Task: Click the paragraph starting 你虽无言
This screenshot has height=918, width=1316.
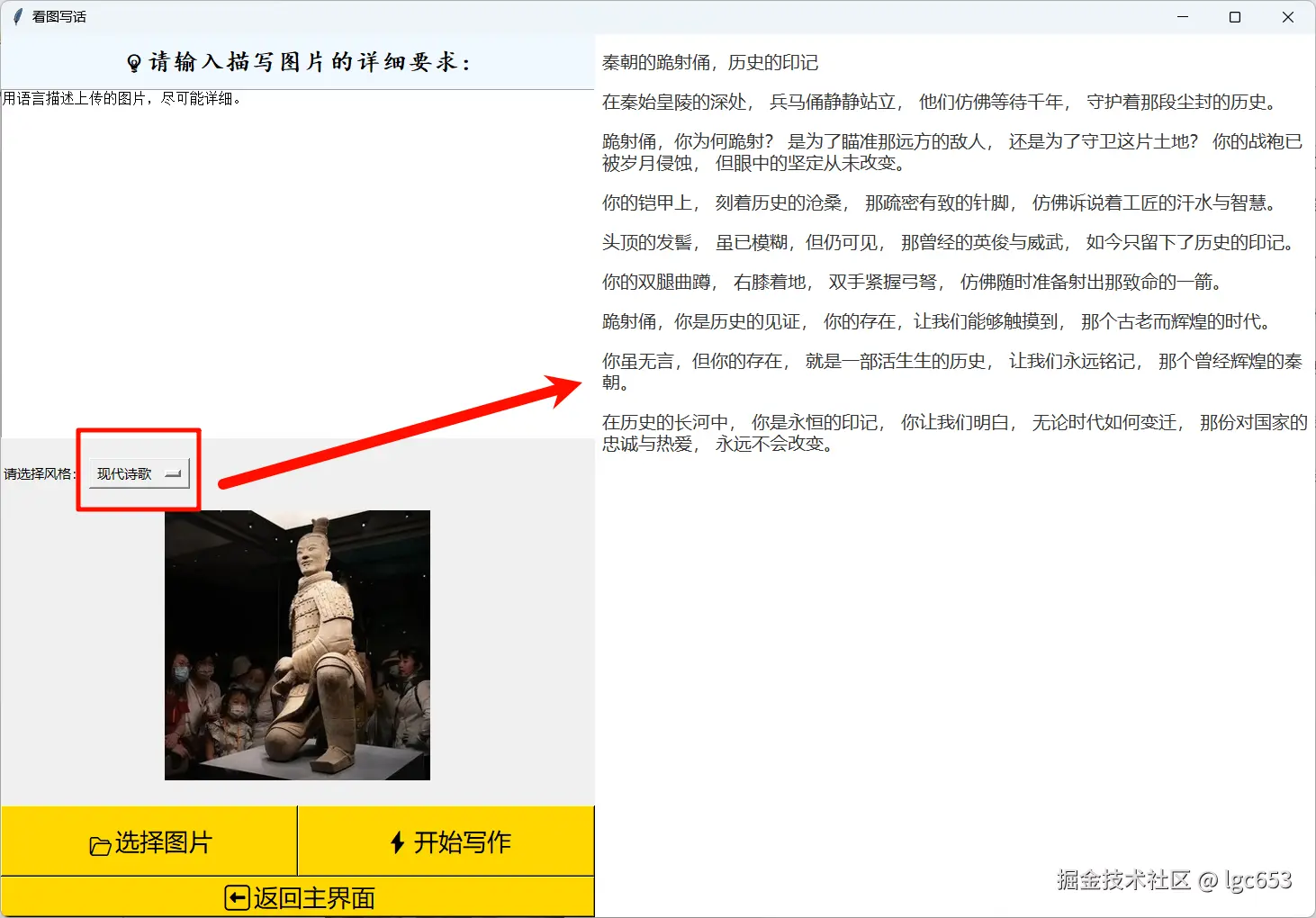Action: pyautogui.click(x=952, y=372)
